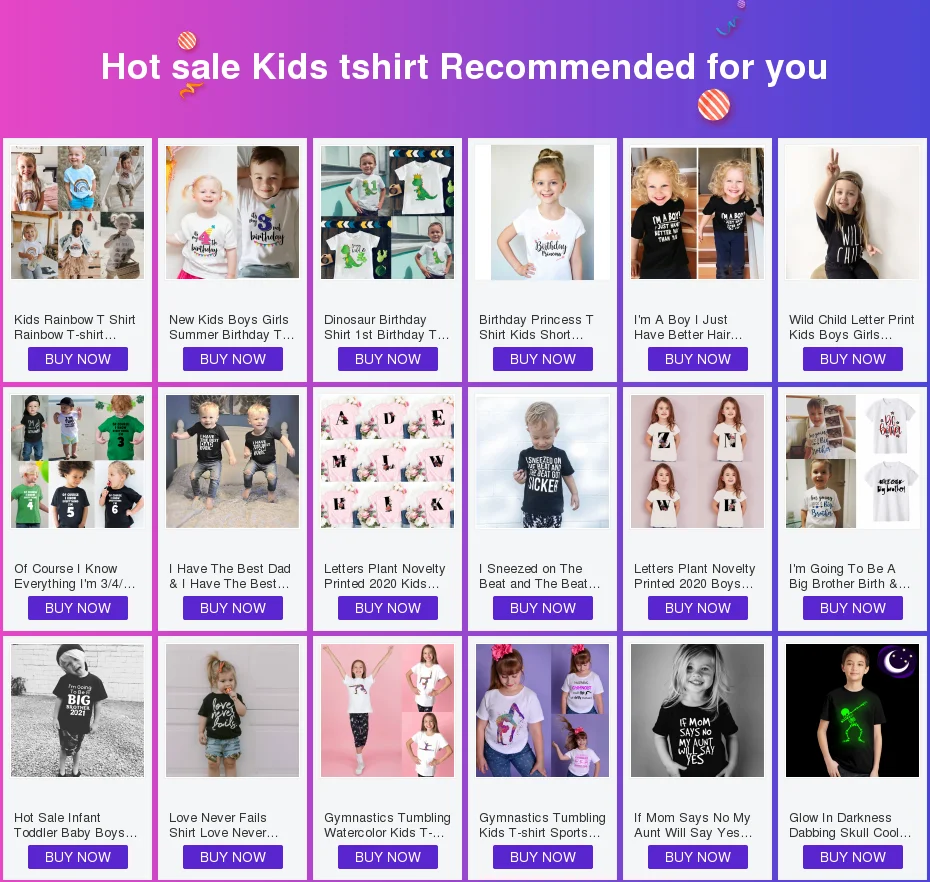930x882 pixels.
Task: Select the Wild Child Letter Print title link
Action: tap(852, 327)
